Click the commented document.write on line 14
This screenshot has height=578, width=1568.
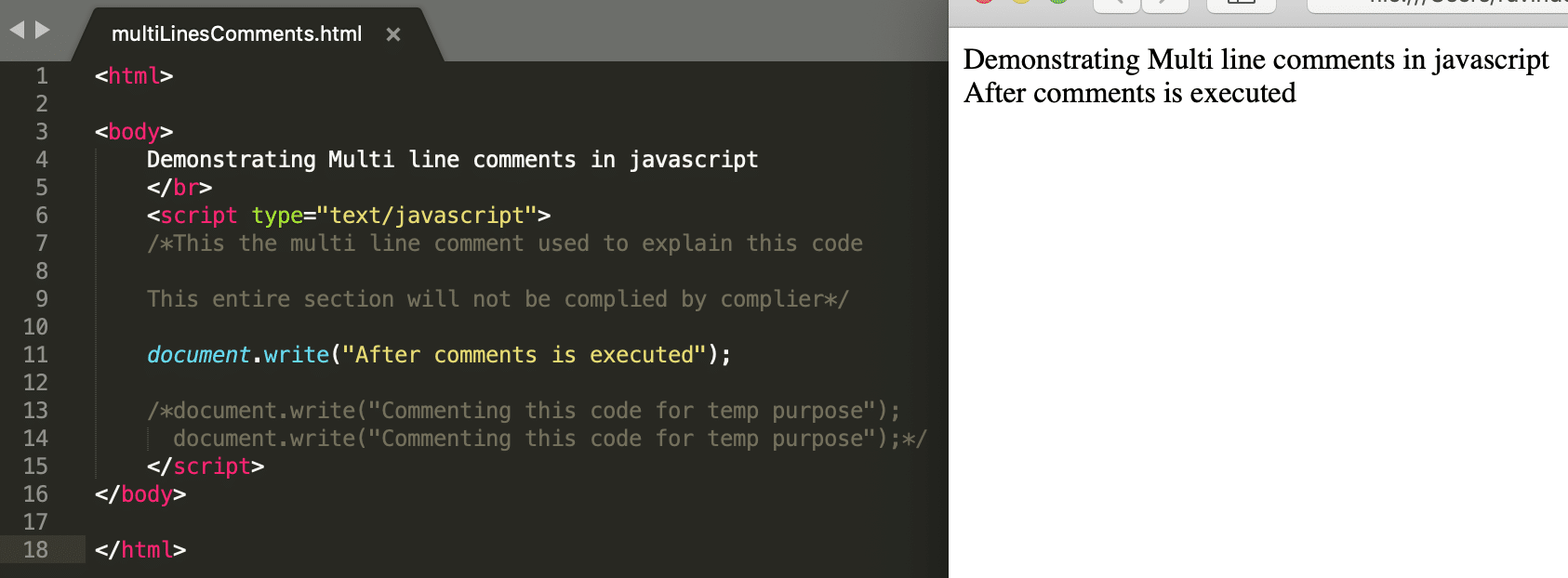(550, 439)
